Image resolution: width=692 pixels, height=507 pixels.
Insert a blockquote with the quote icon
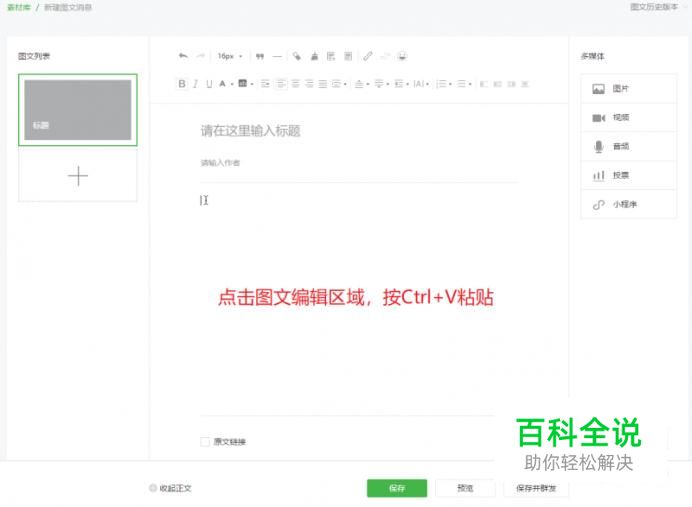pyautogui.click(x=260, y=56)
